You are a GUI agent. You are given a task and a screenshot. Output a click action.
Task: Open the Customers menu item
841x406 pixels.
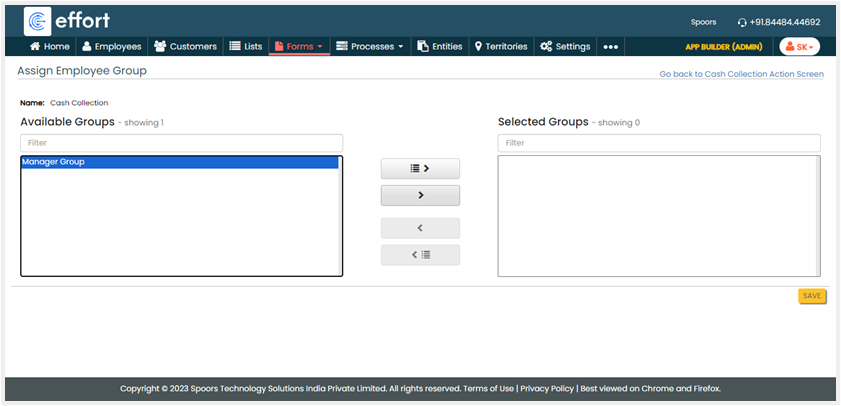(185, 46)
